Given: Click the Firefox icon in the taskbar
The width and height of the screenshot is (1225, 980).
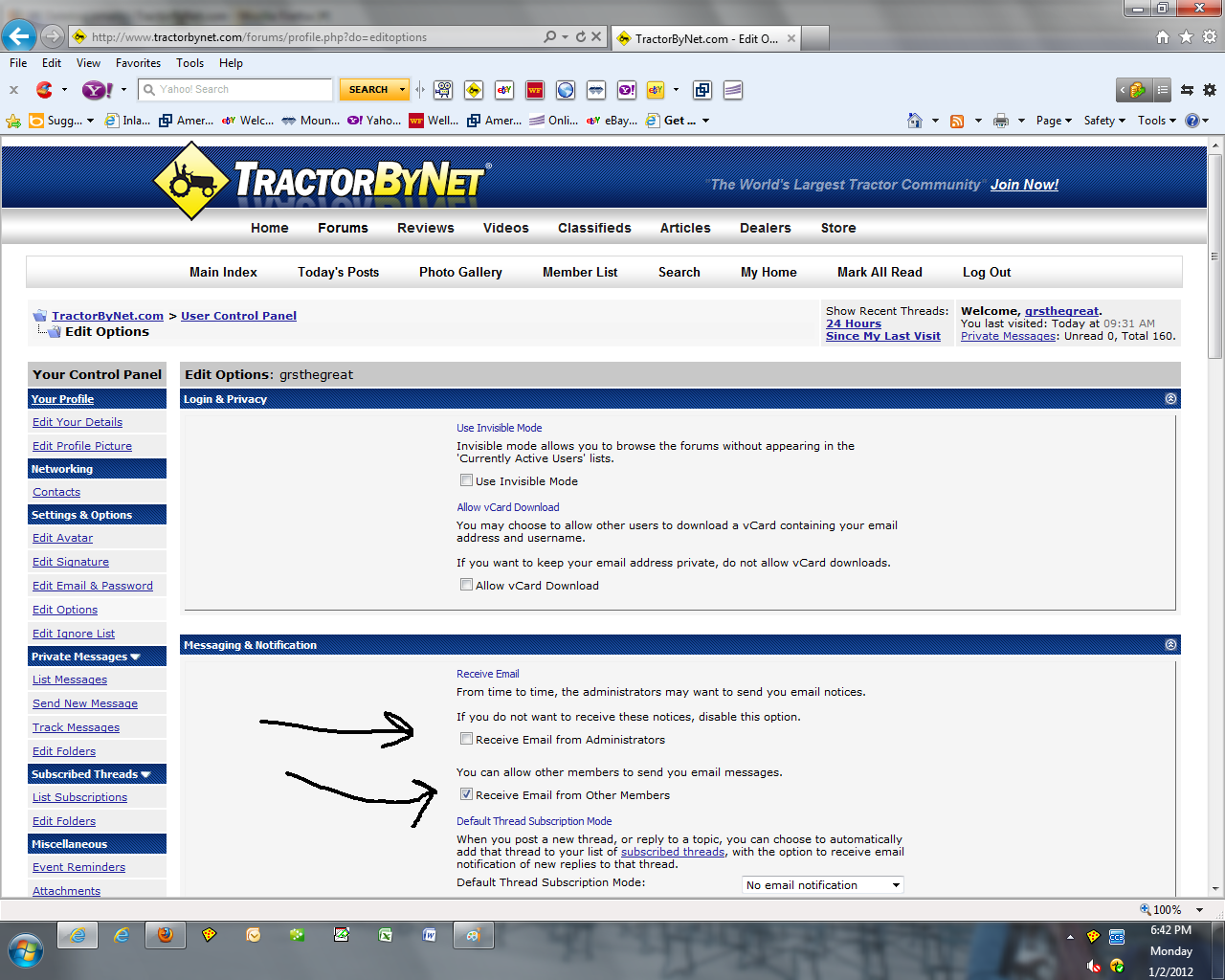Looking at the screenshot, I should pos(166,935).
